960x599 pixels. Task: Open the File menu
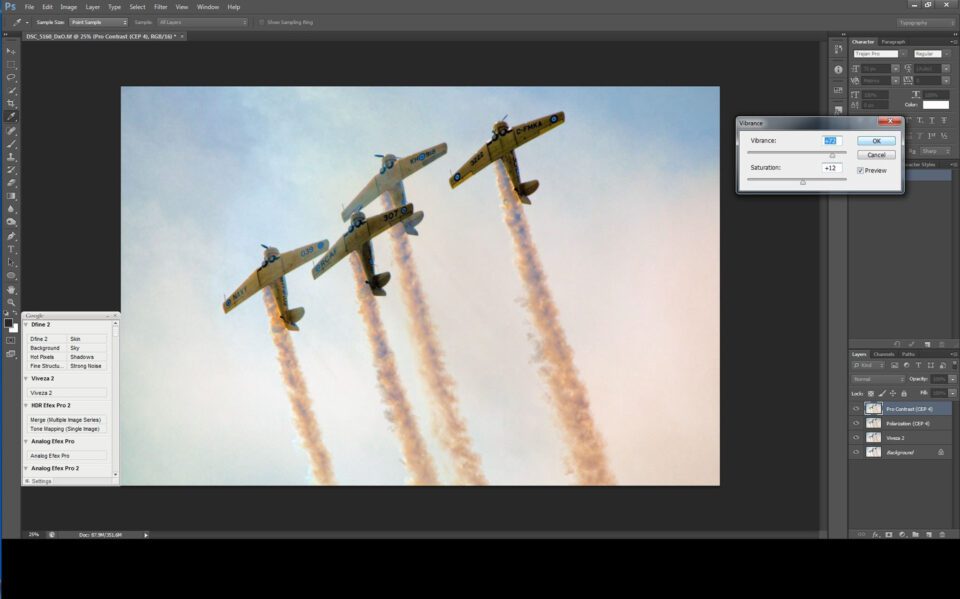(x=29, y=7)
